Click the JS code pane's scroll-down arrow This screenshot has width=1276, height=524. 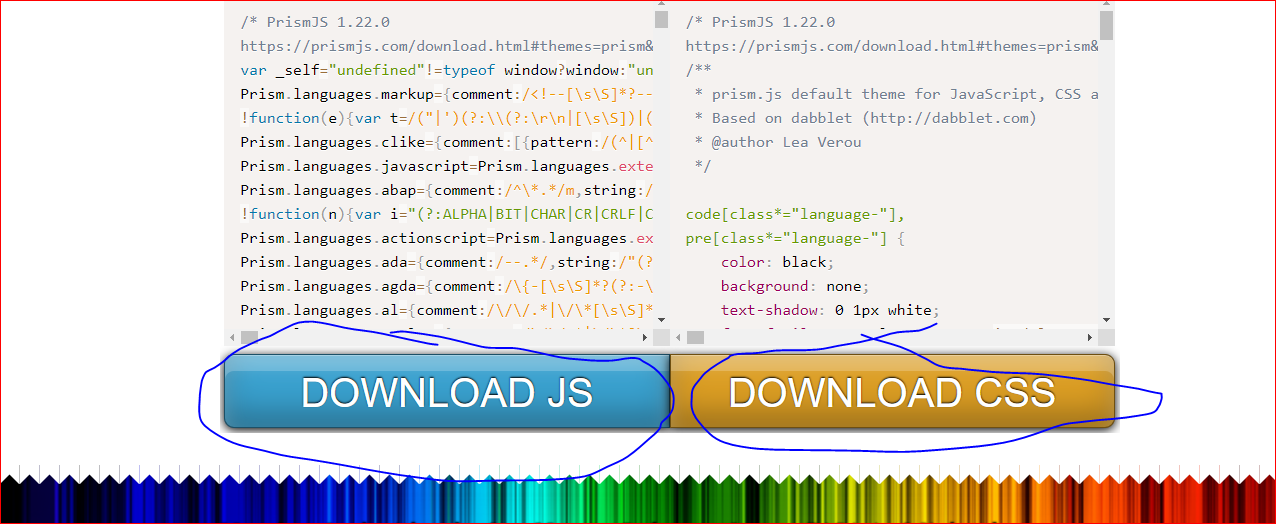click(662, 320)
